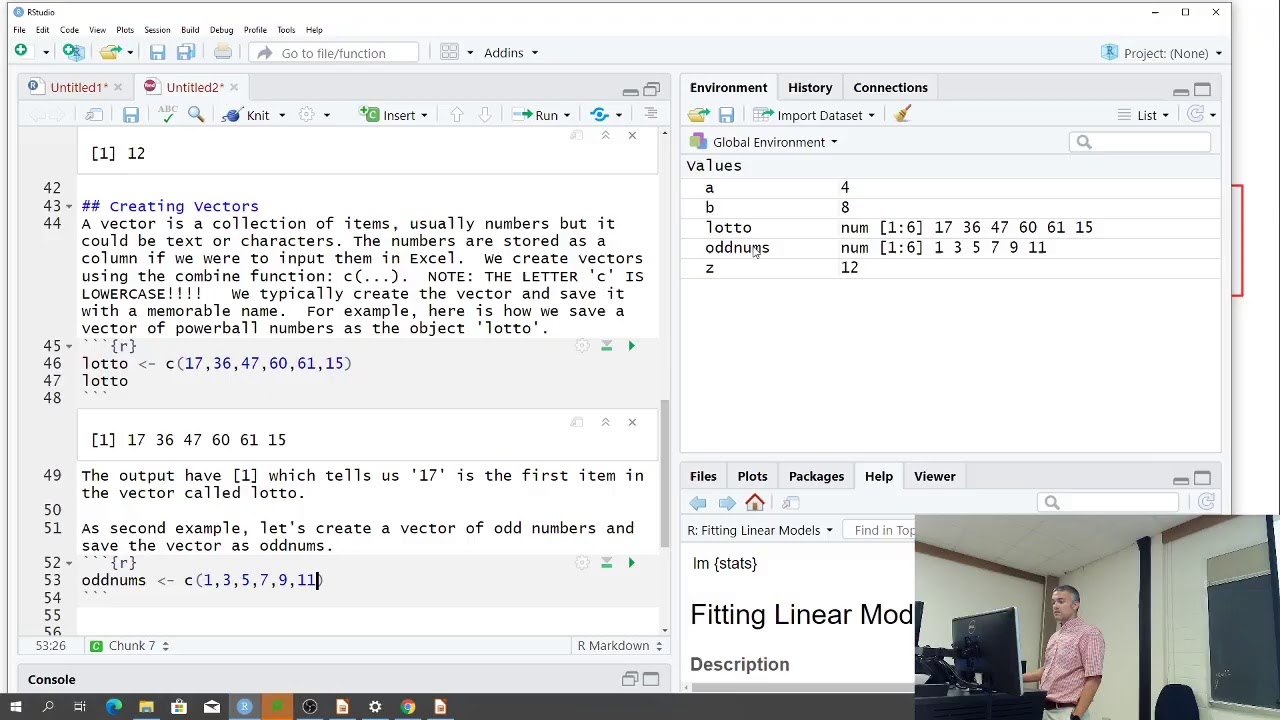
Task: Run chunk 45 with green play icon
Action: (631, 345)
